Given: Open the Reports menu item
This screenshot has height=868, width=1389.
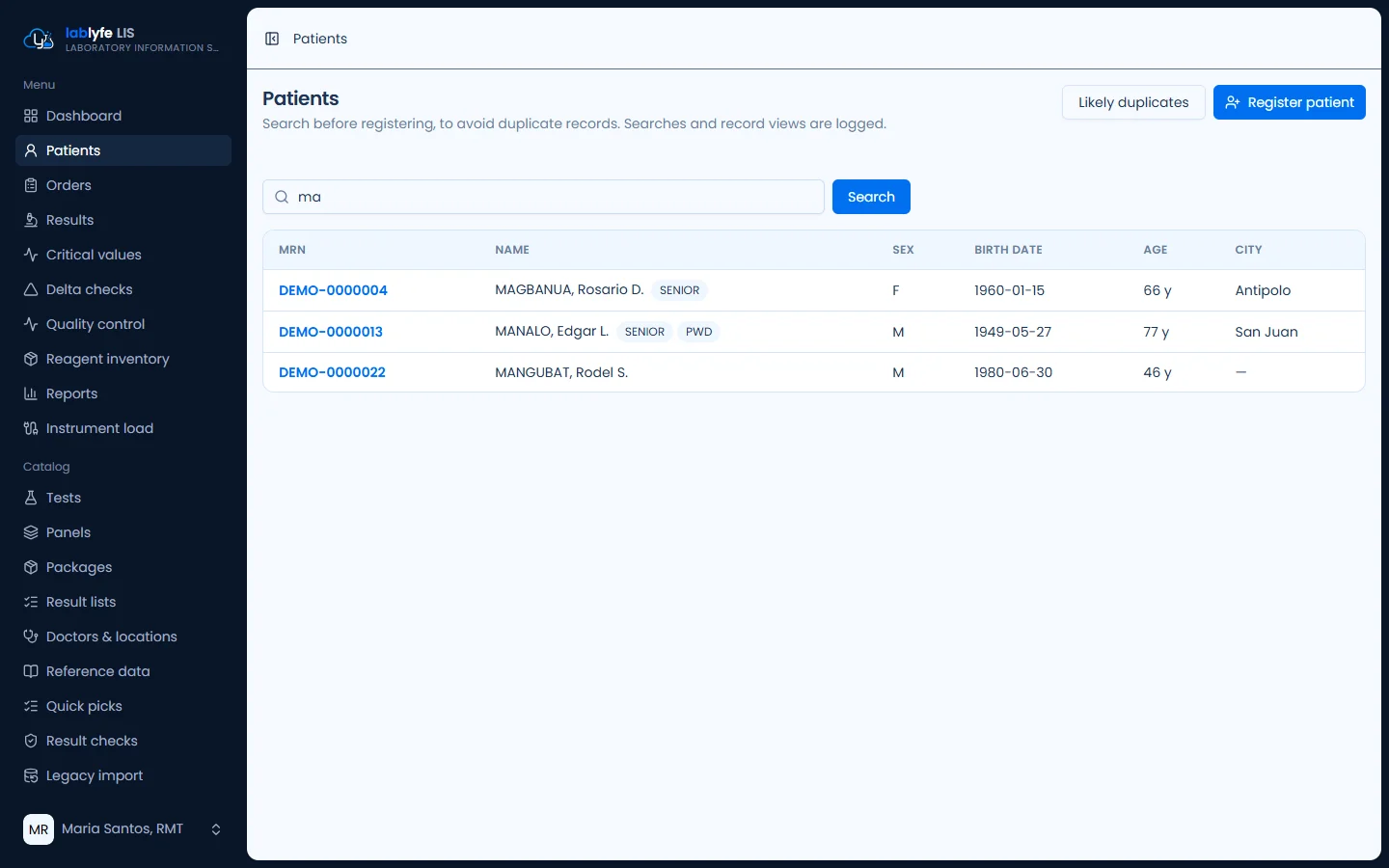Looking at the screenshot, I should point(123,393).
